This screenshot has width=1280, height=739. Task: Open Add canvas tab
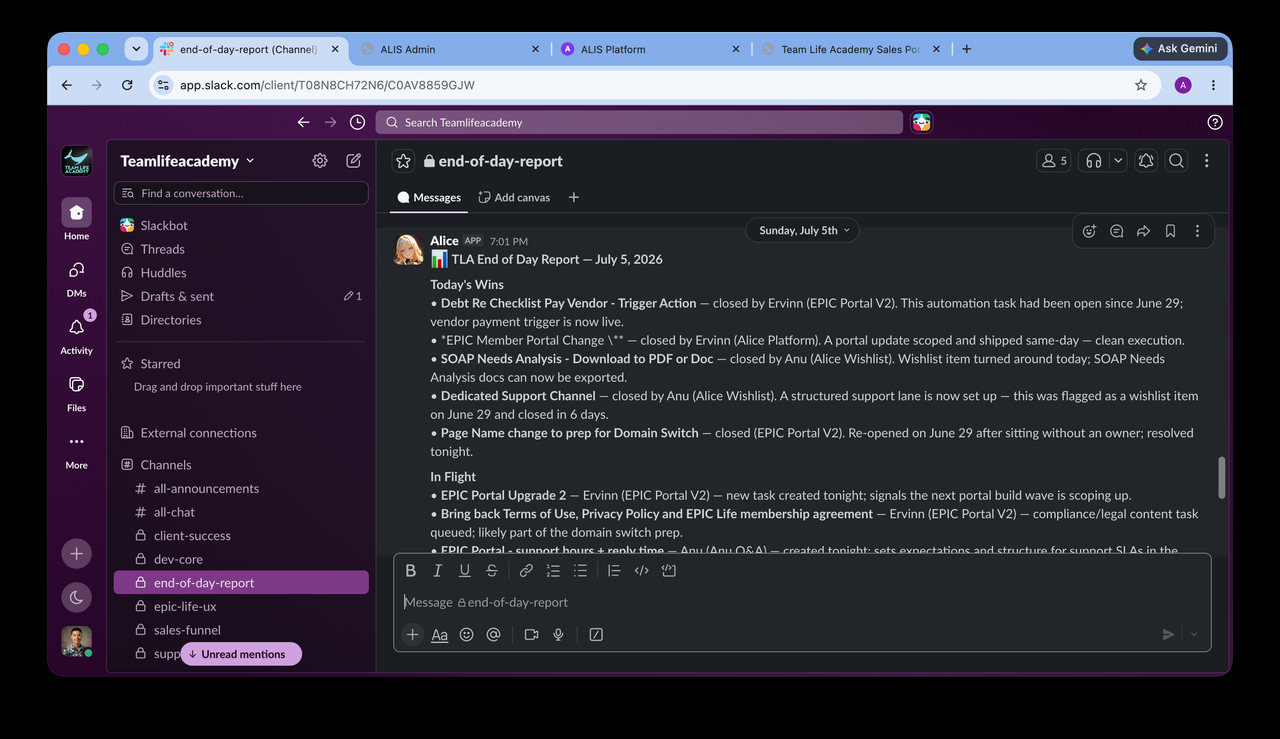(x=514, y=197)
